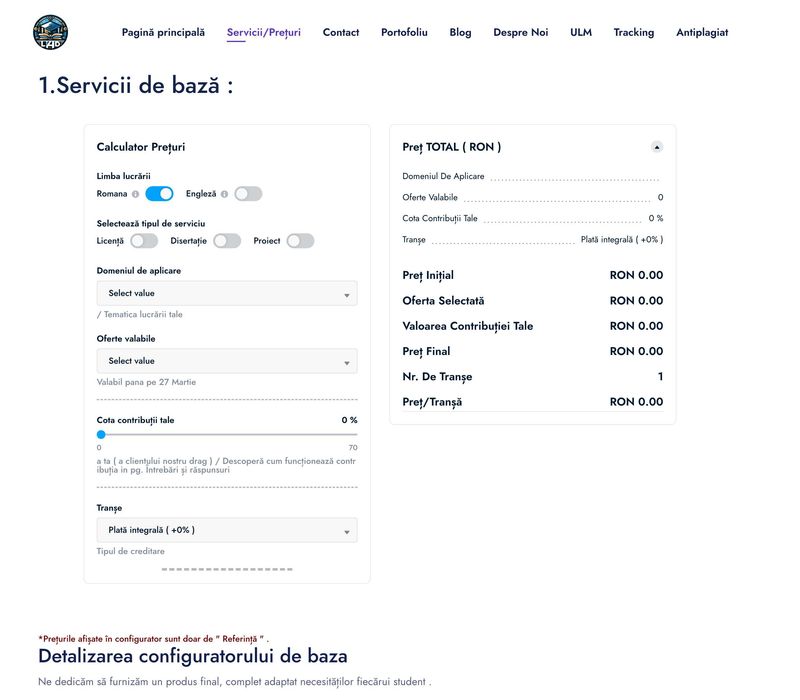Viewport: 800px width, 700px height.
Task: Visit the Blog section
Action: point(460,33)
